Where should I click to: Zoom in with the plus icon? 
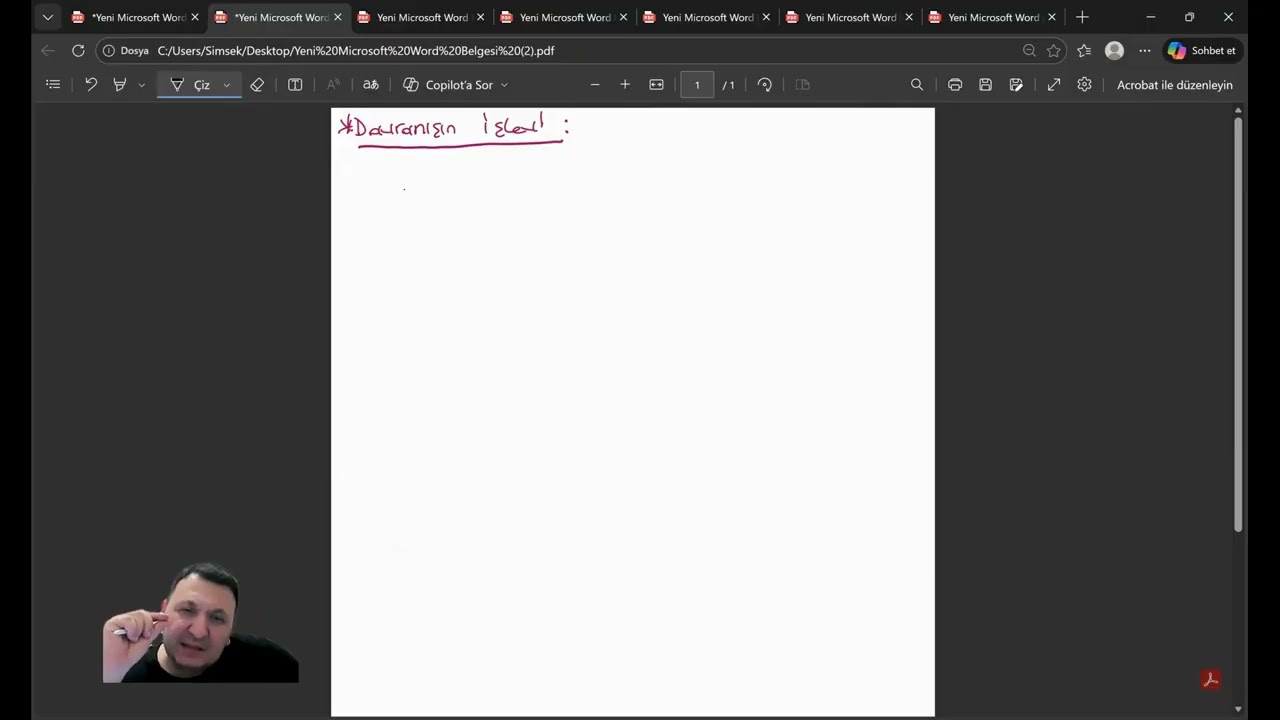pyautogui.click(x=625, y=85)
